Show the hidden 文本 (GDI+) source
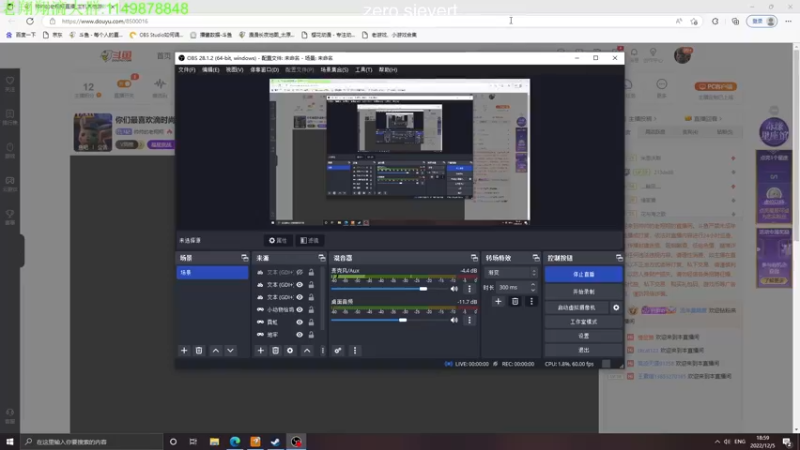The width and height of the screenshot is (800, 450). click(299, 272)
